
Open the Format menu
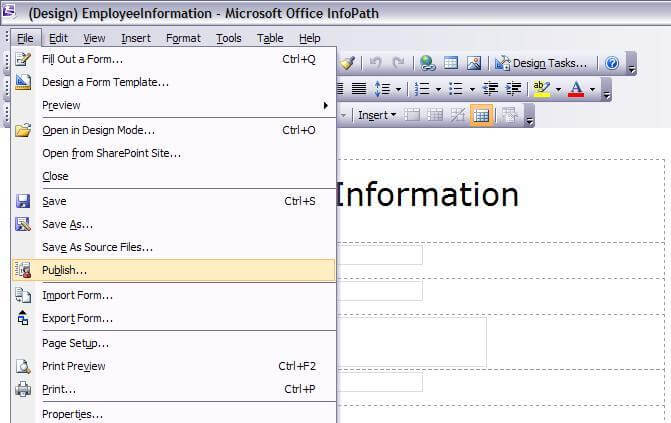[183, 38]
